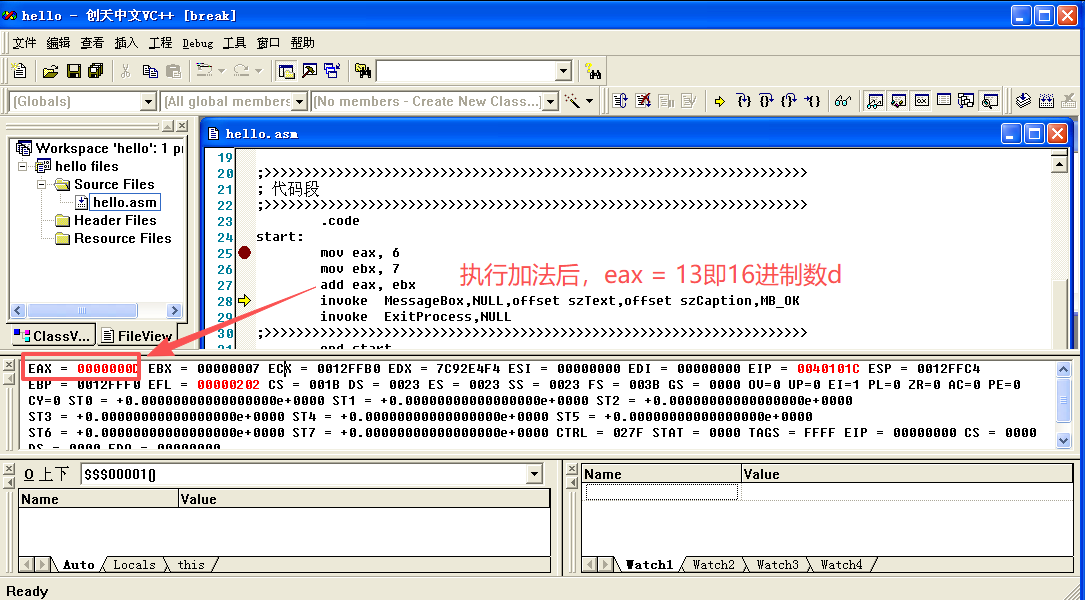Screen dimensions: 1085x600
Task: Click the Open file icon
Action: point(51,71)
